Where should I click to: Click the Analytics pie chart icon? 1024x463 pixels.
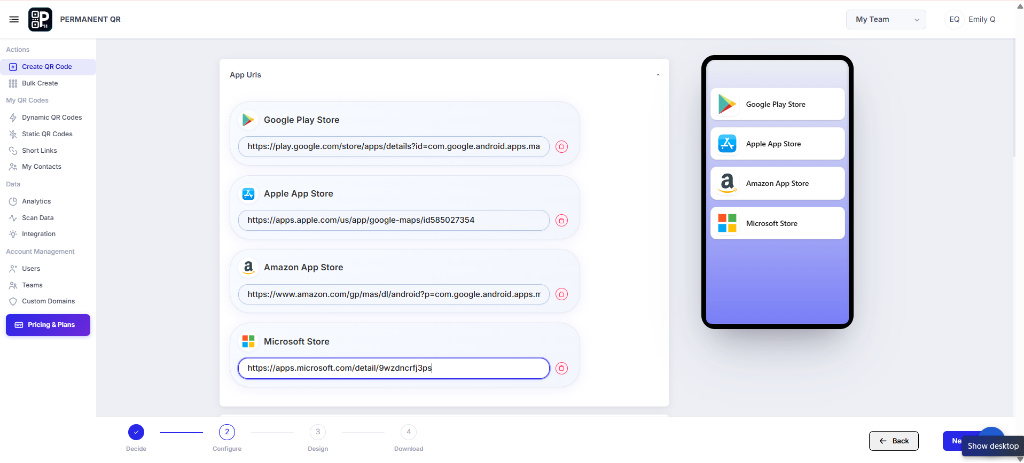click(13, 202)
